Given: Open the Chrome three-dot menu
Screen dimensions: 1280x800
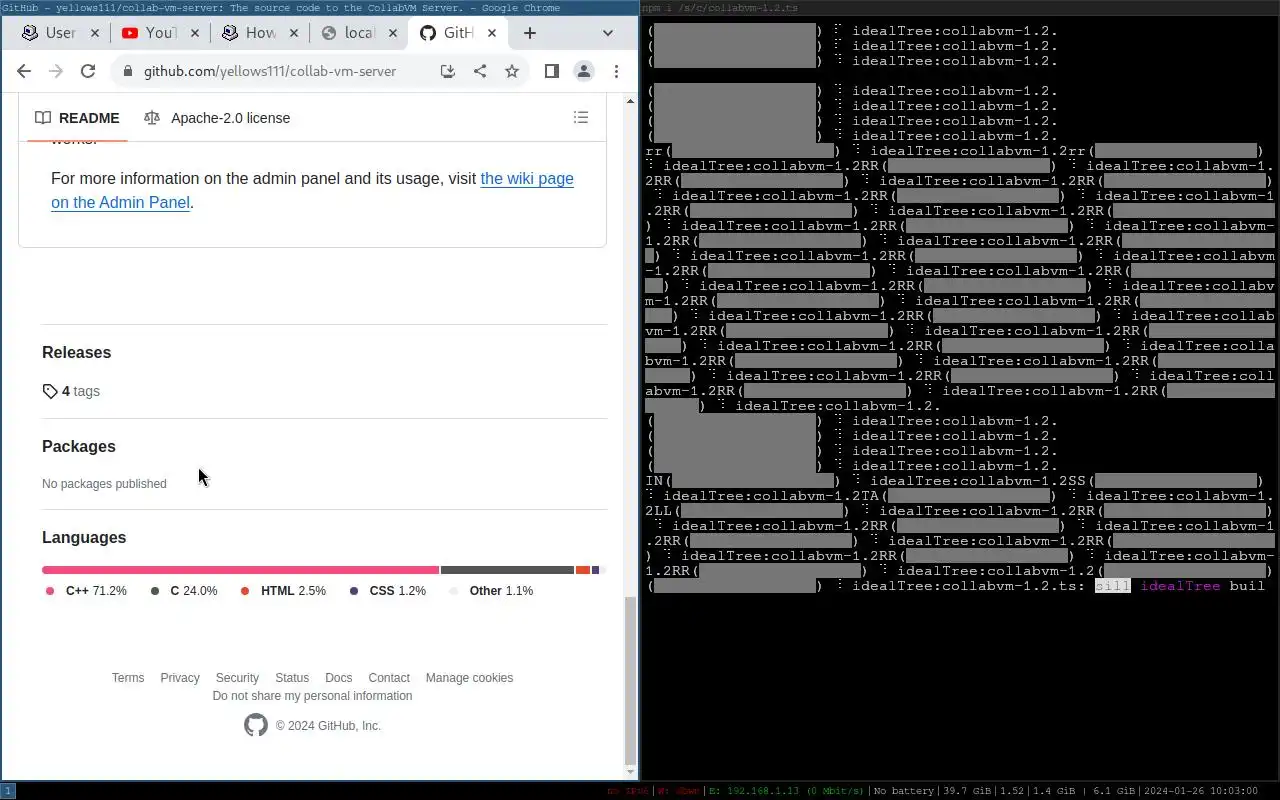Looking at the screenshot, I should pyautogui.click(x=617, y=71).
